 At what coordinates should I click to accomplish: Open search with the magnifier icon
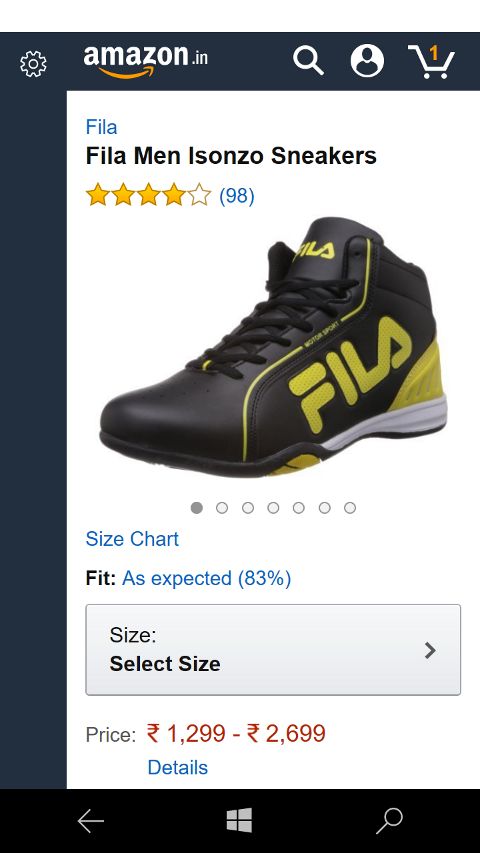point(308,60)
